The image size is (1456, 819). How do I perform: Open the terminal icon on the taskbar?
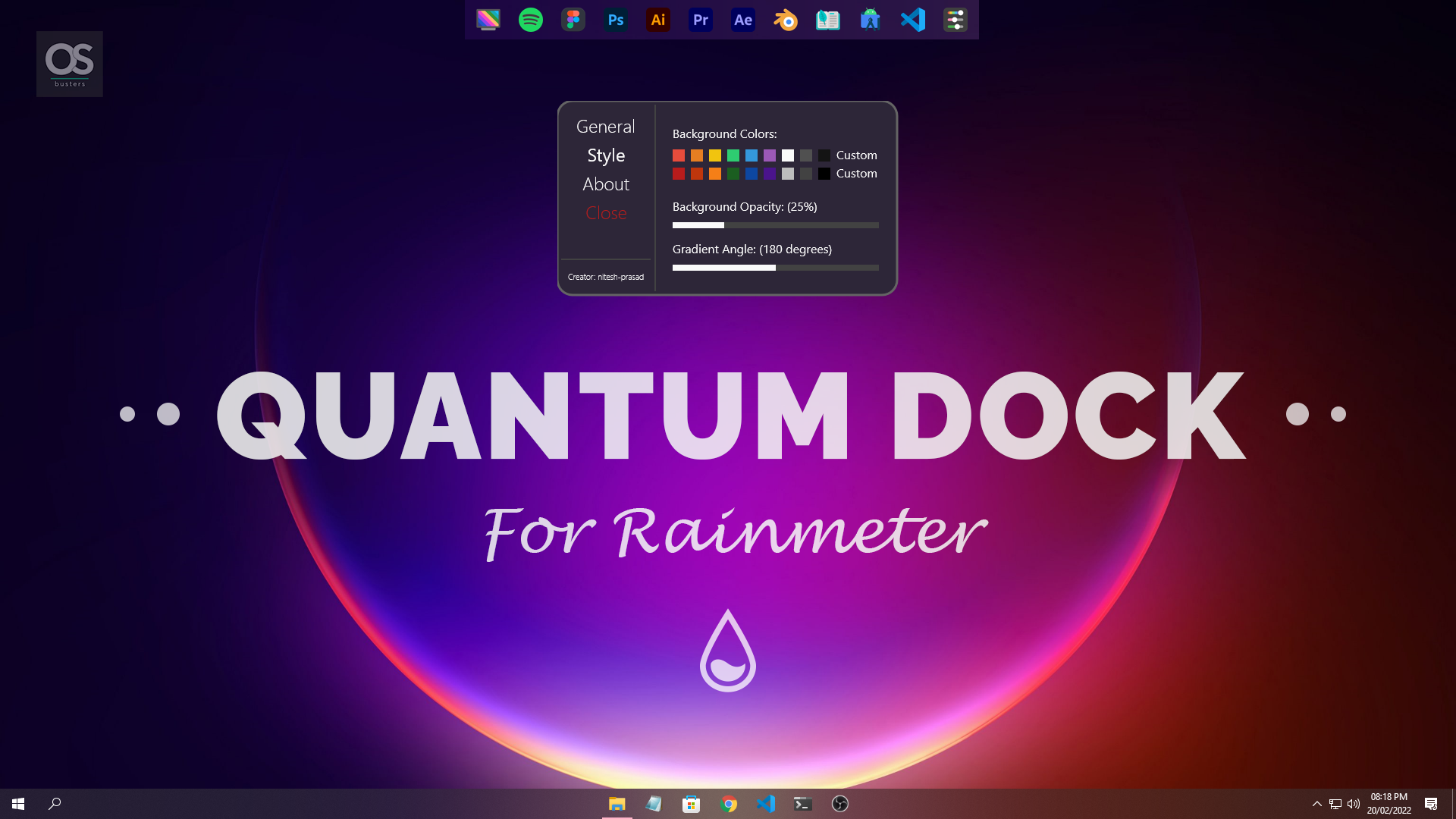pyautogui.click(x=803, y=804)
